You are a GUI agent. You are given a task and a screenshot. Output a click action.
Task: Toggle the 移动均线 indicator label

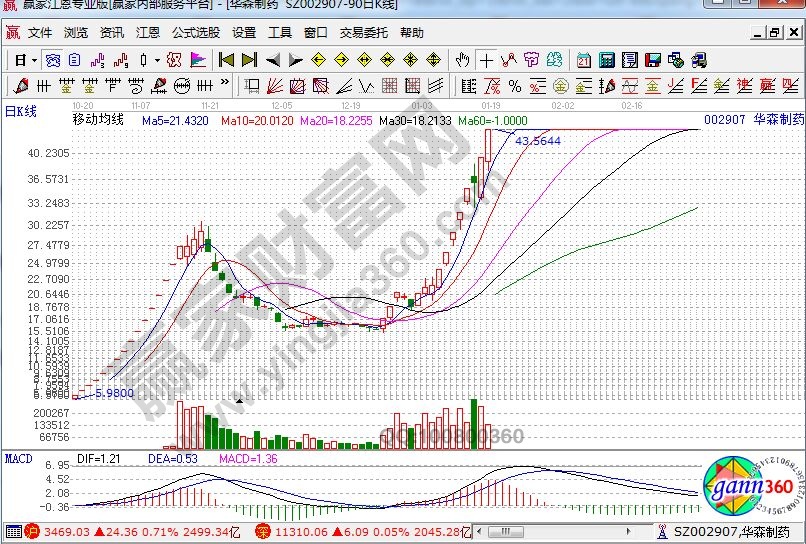click(x=98, y=120)
